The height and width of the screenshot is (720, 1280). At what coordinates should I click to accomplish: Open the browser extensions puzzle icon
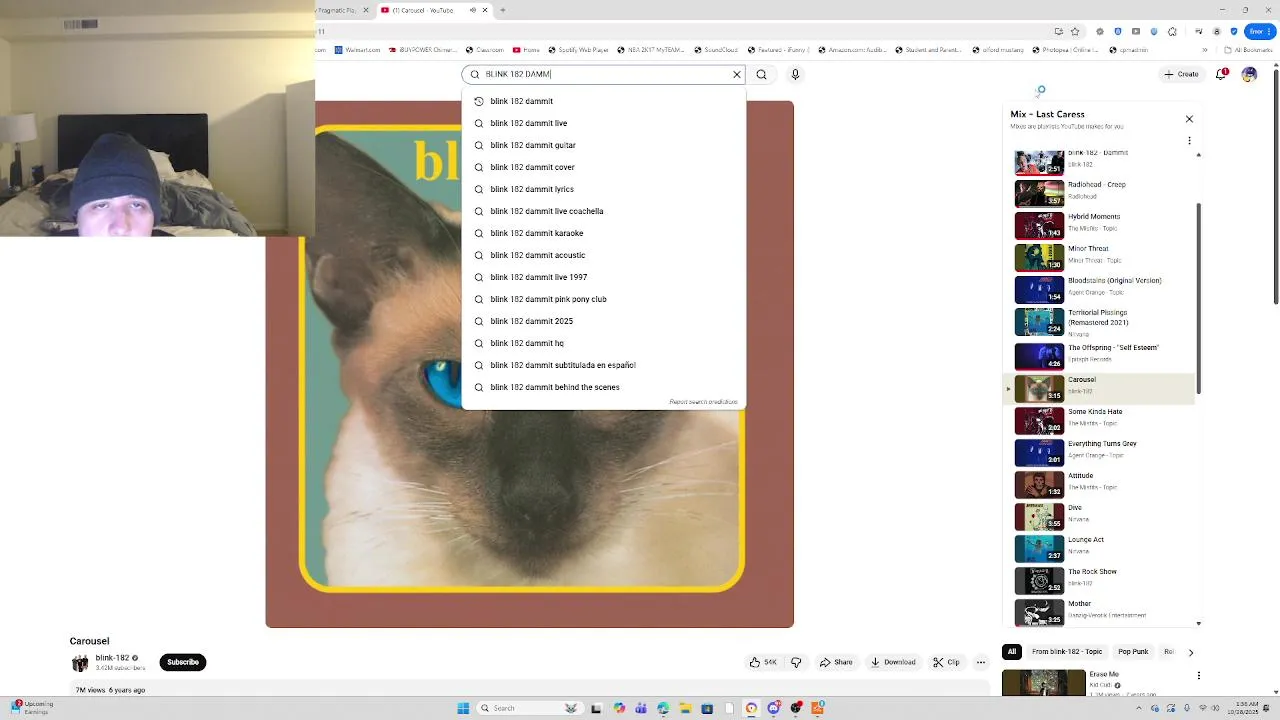[x=1172, y=31]
